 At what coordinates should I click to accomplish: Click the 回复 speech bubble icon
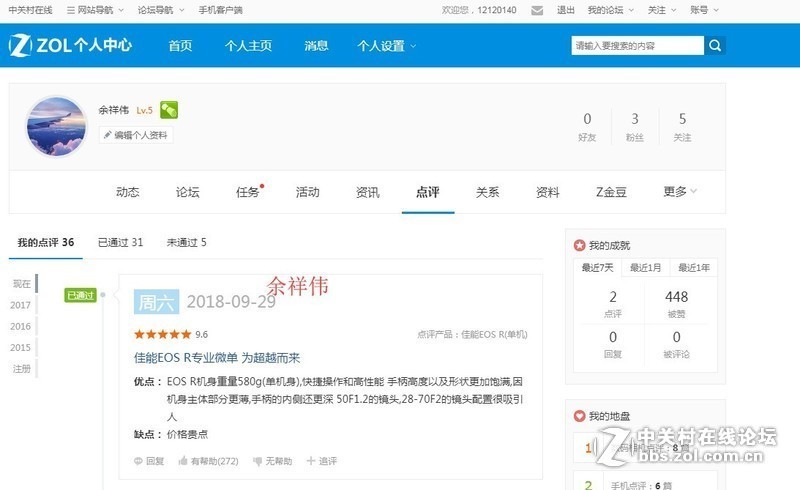[139, 461]
